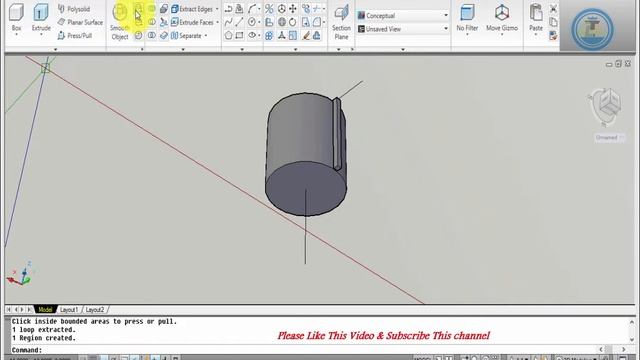
Task: Select the Intersect solids icon
Action: pyautogui.click(x=151, y=36)
